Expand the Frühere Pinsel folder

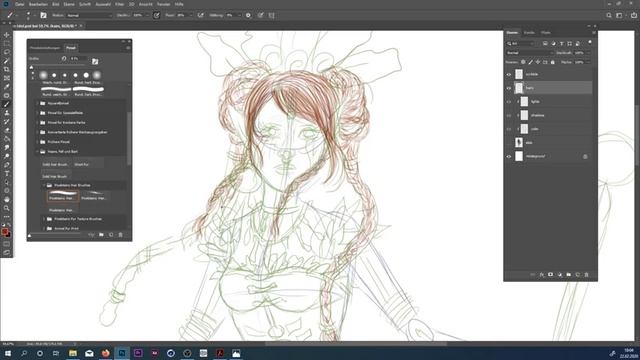tap(37, 142)
